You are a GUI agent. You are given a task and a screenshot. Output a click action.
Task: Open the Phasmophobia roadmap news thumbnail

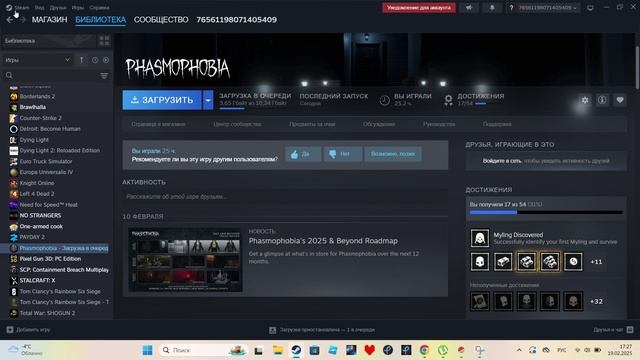(185, 260)
